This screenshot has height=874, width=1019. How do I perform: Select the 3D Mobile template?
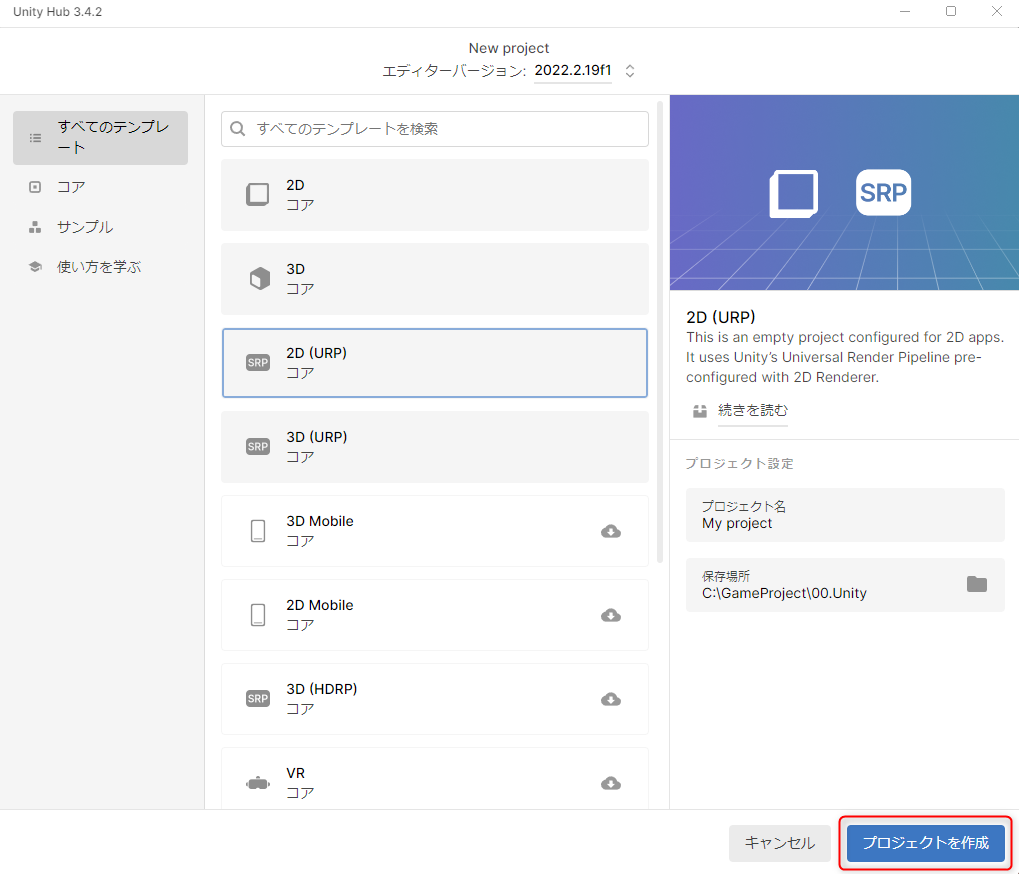coord(435,531)
